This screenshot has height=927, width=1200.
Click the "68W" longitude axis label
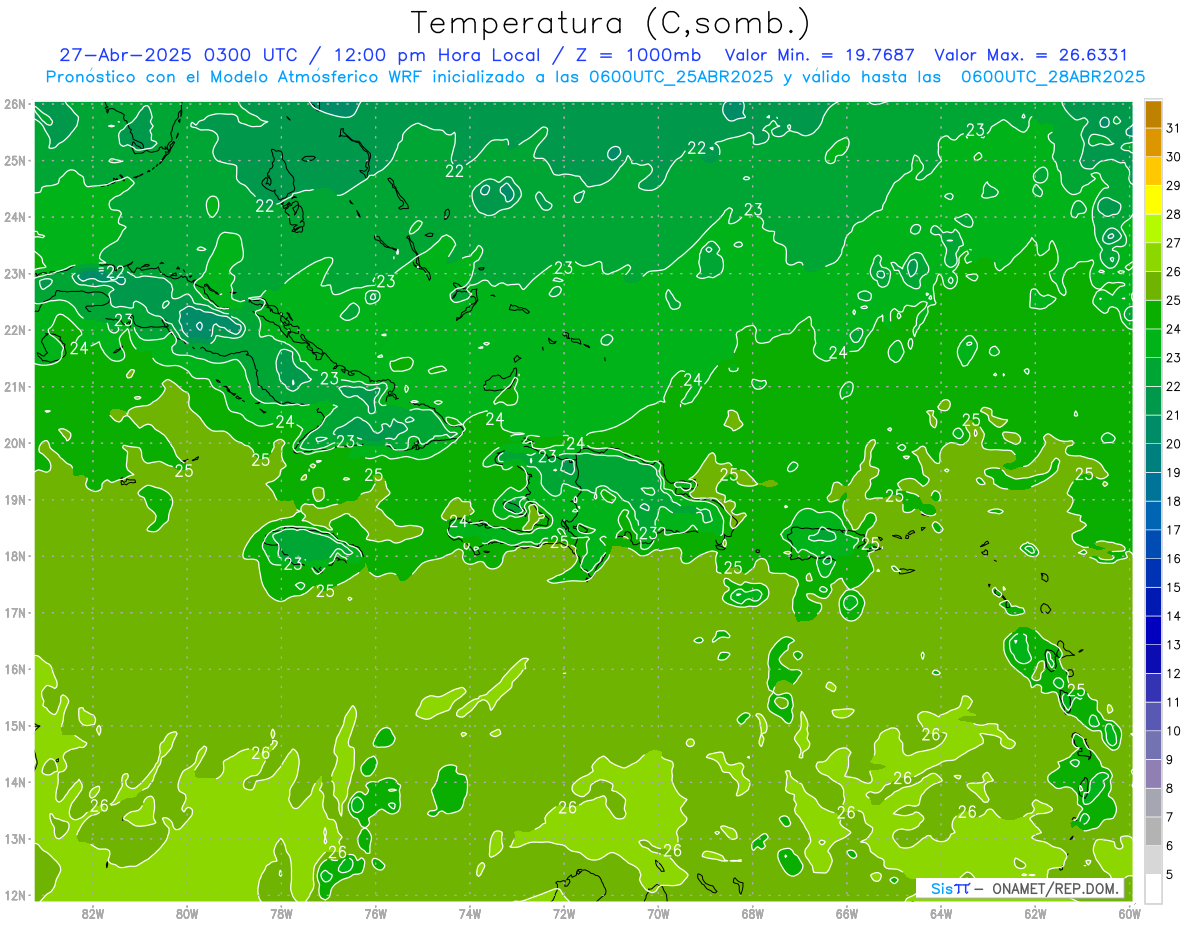click(x=753, y=913)
